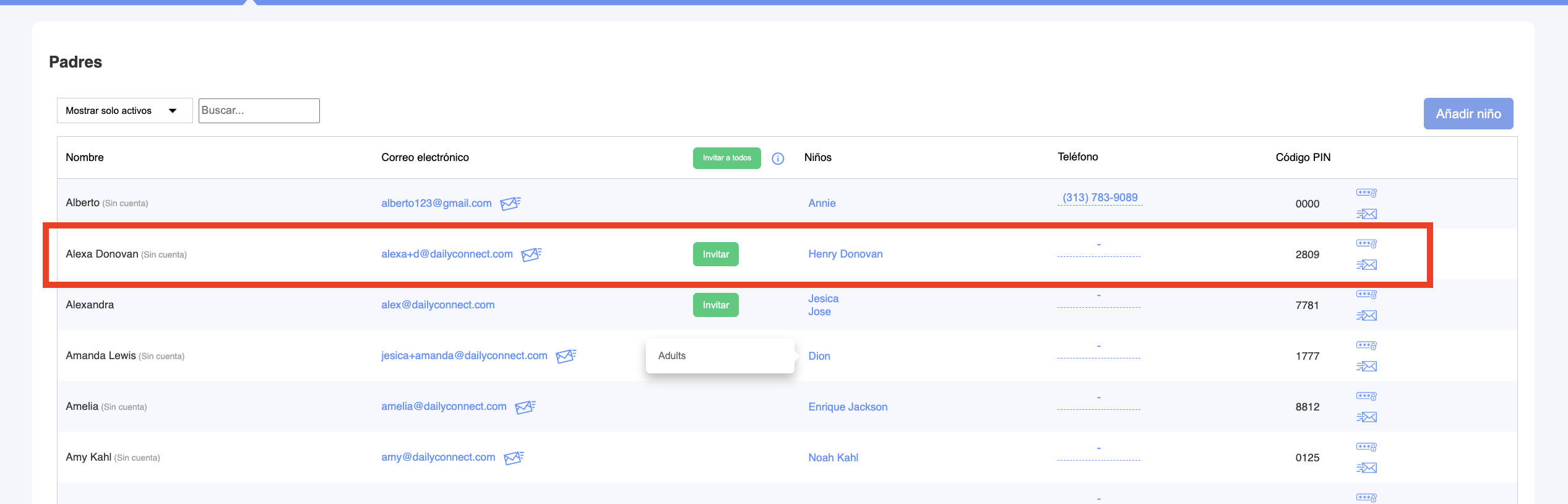Click the empty phone field for Alexa Donovan
1568x504 pixels.
click(x=1099, y=249)
